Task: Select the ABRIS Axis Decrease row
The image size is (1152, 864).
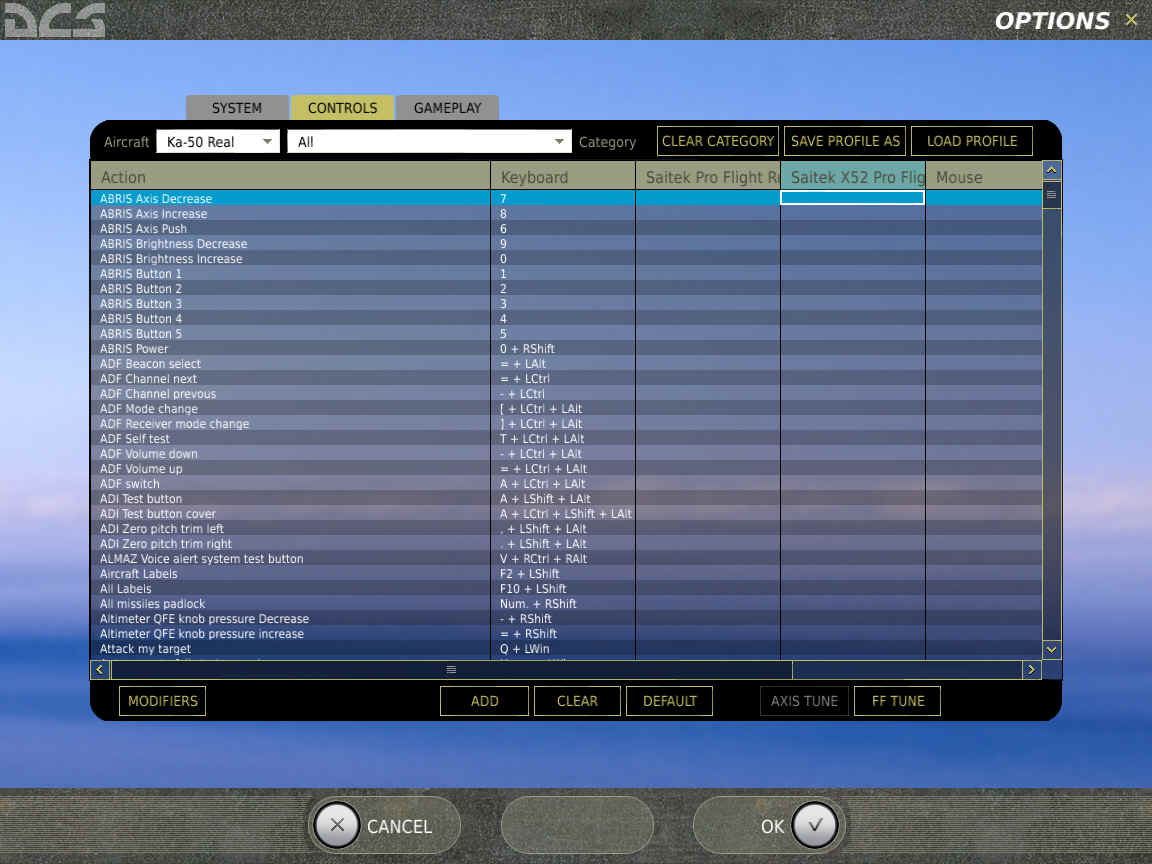Action: pyautogui.click(x=566, y=198)
